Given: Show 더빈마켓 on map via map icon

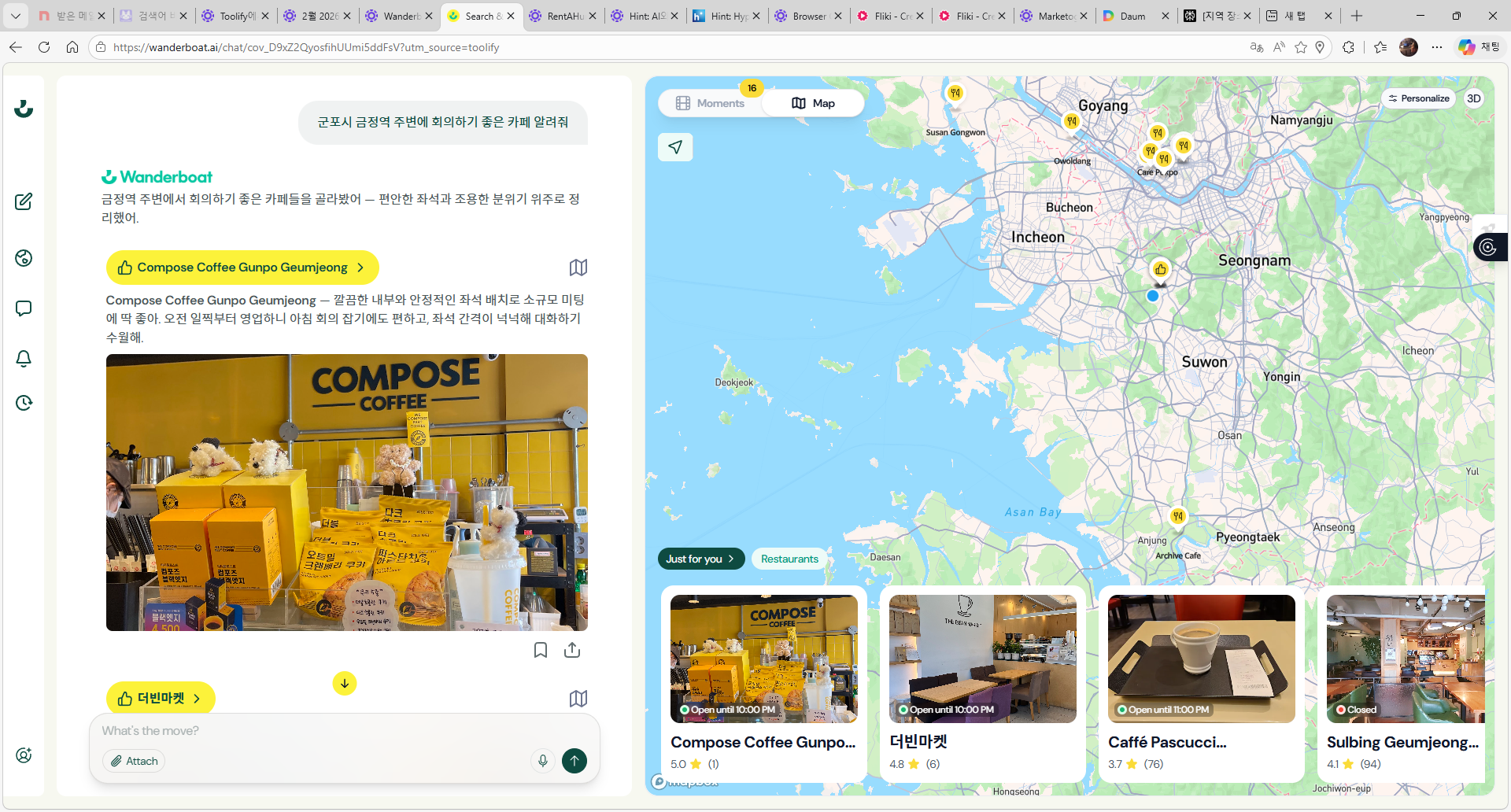Looking at the screenshot, I should (x=578, y=699).
